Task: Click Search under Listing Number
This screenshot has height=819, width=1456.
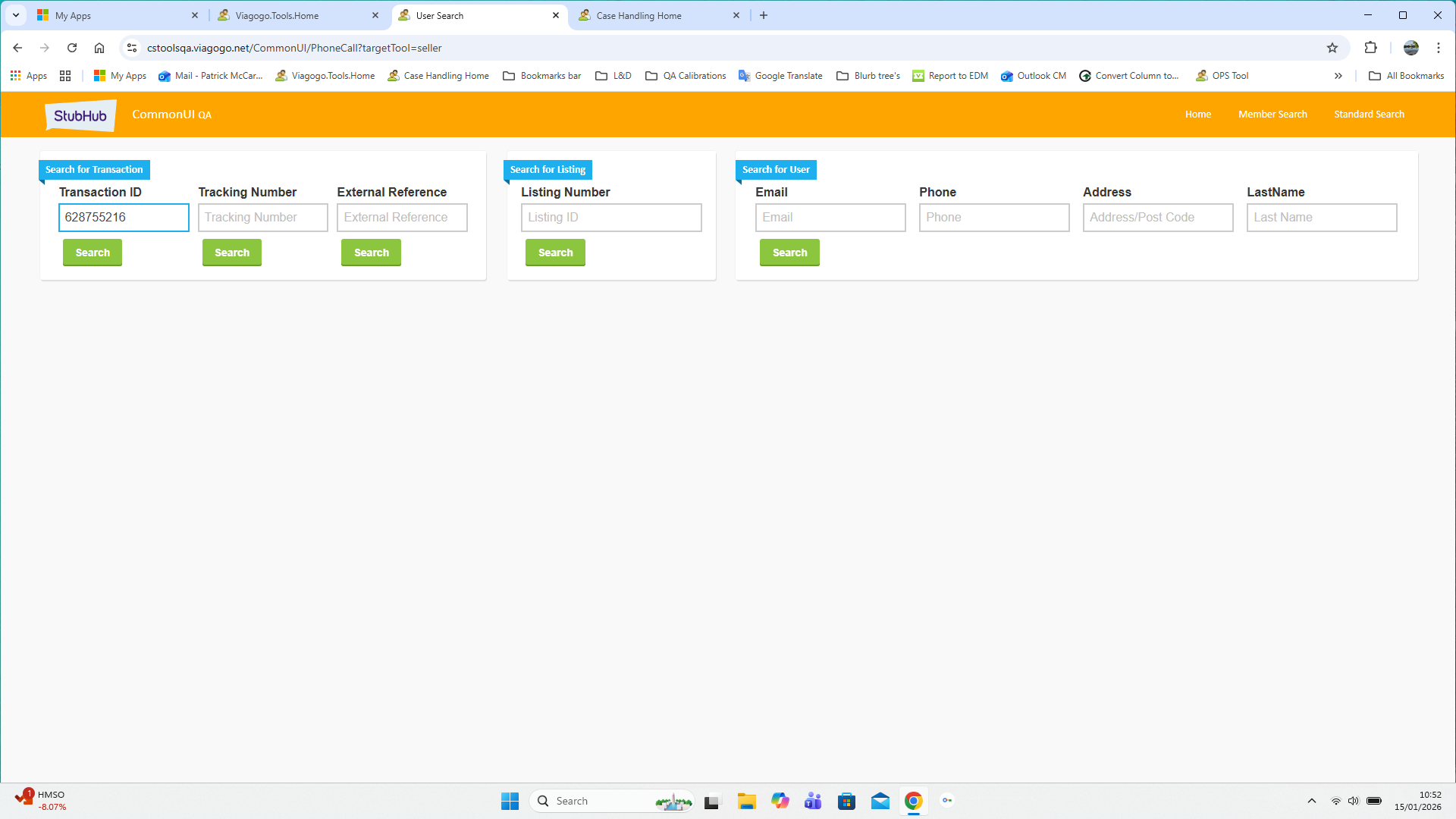Action: (x=555, y=253)
